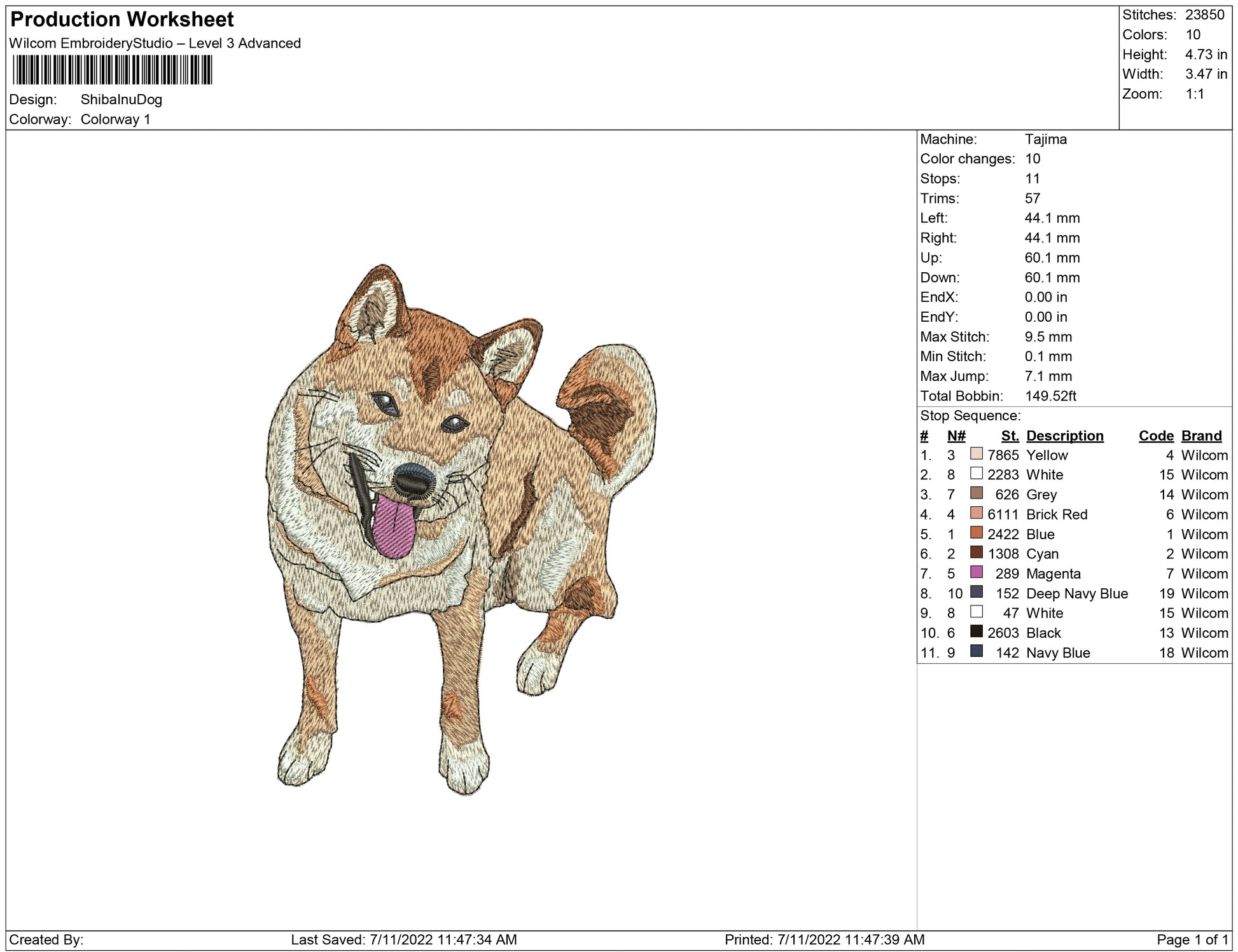
Task: Click the Code column header
Action: tap(1155, 436)
